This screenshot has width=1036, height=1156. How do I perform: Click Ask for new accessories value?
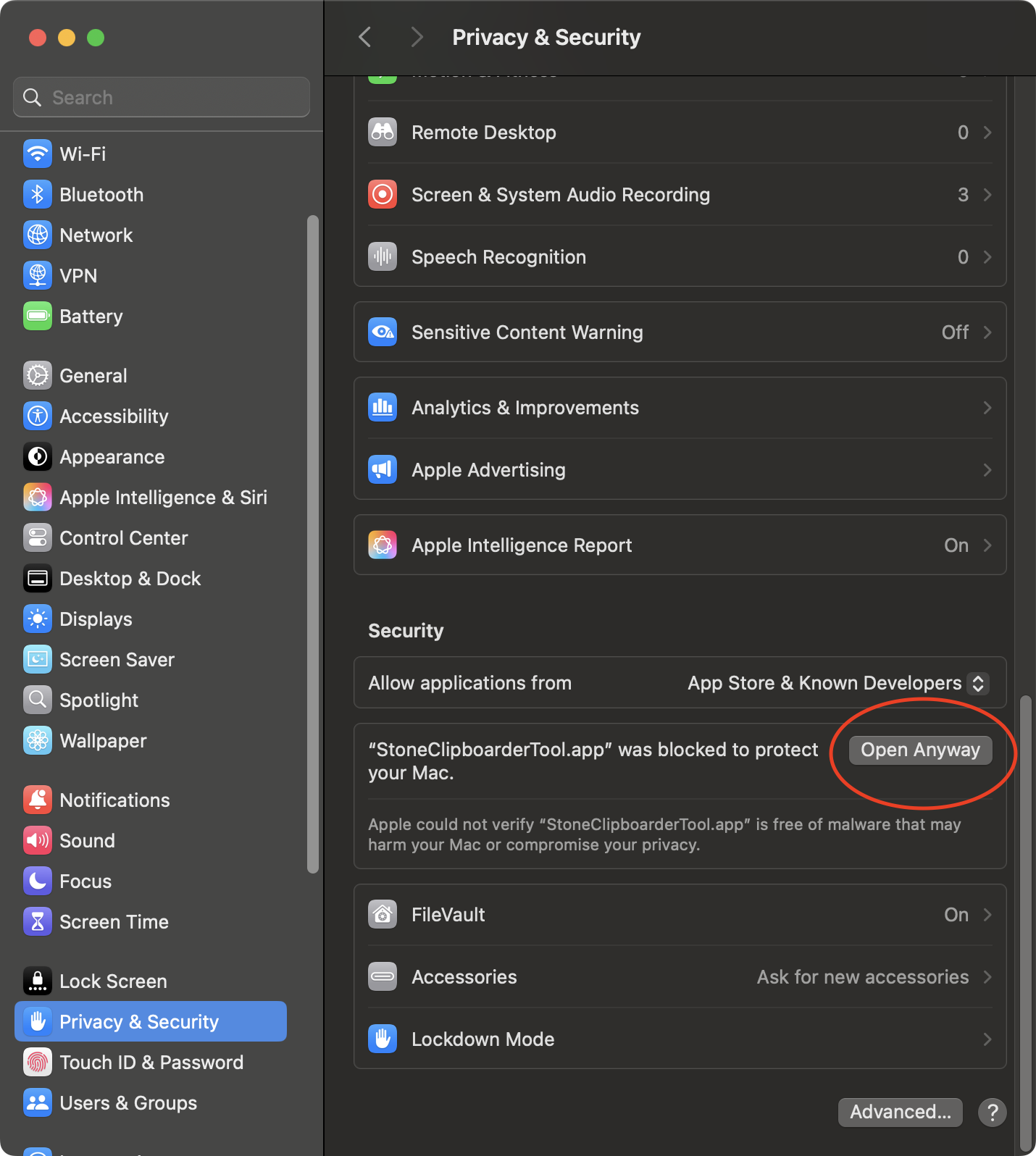tap(863, 977)
